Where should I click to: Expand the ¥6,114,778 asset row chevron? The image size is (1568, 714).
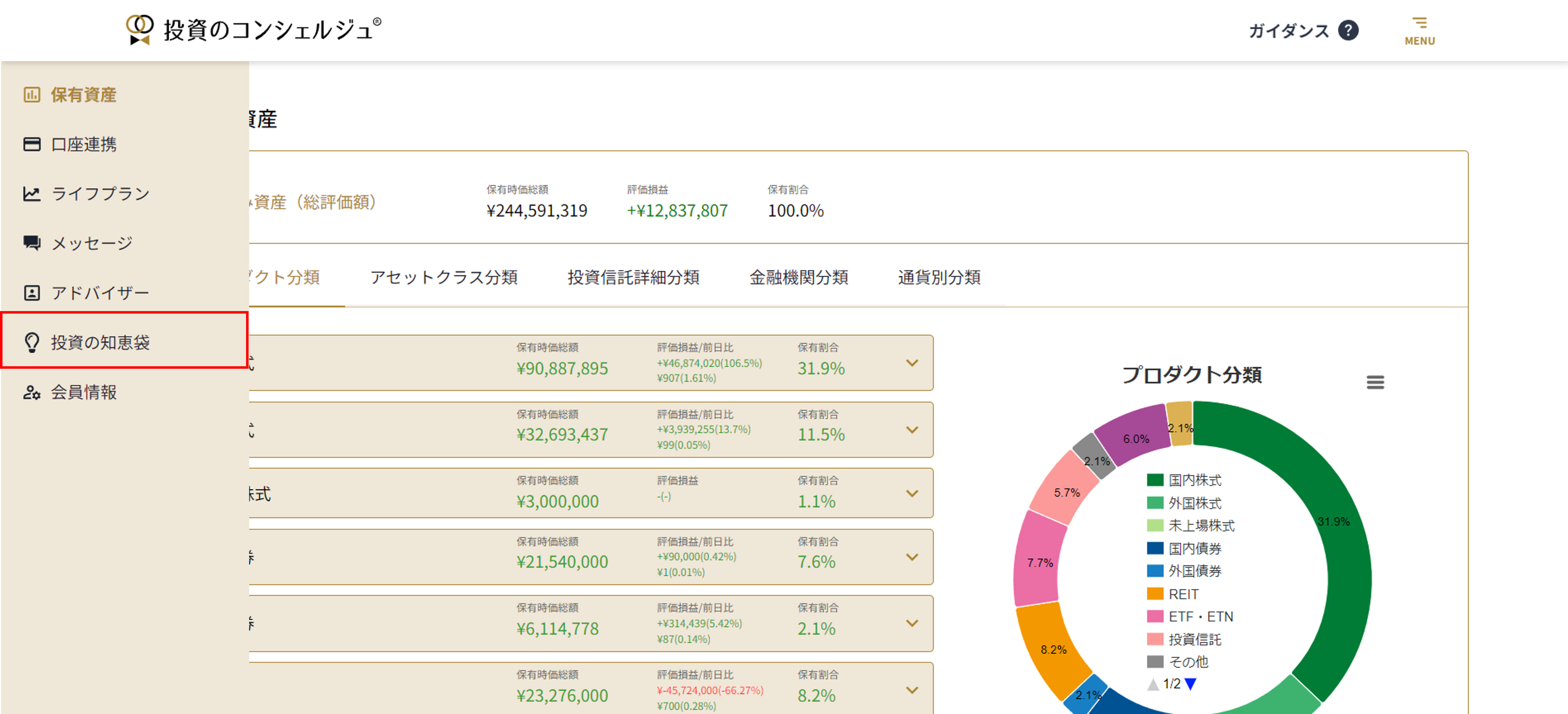pyautogui.click(x=912, y=623)
